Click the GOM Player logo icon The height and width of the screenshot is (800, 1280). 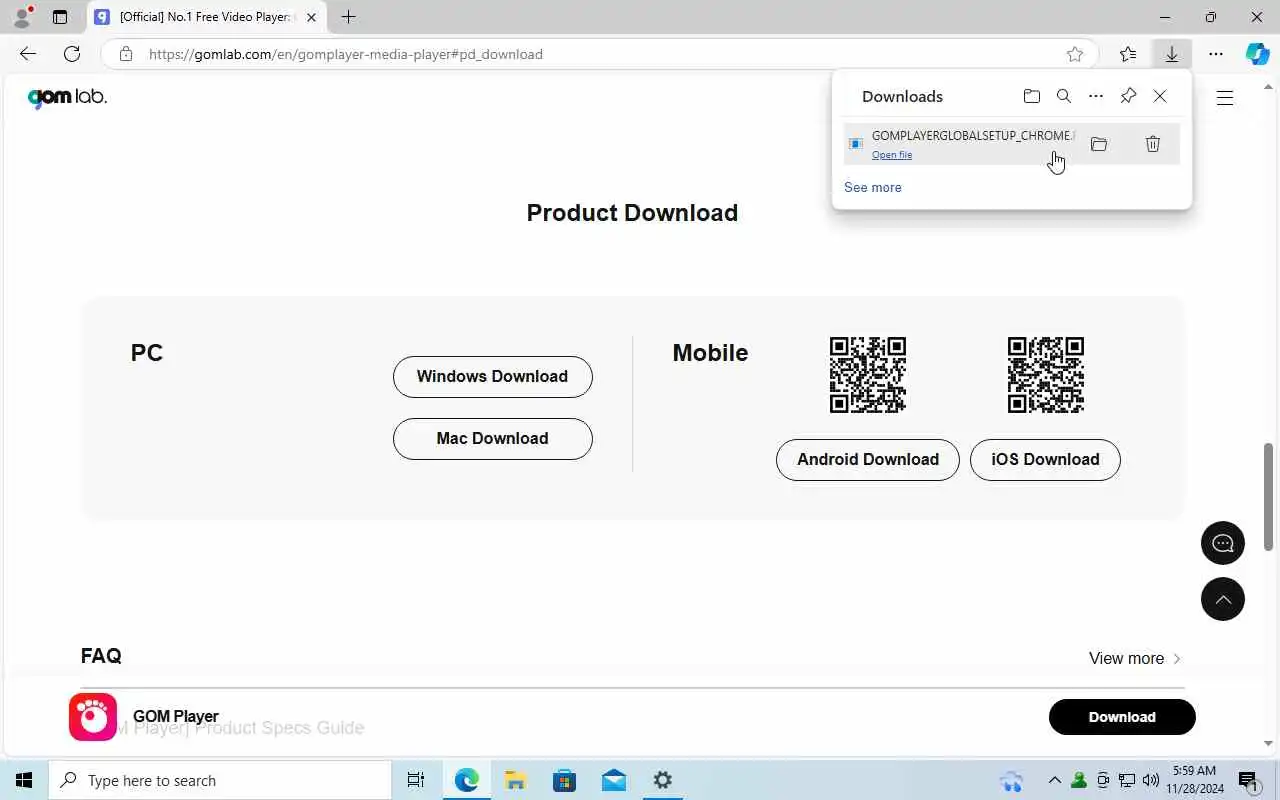[93, 717]
